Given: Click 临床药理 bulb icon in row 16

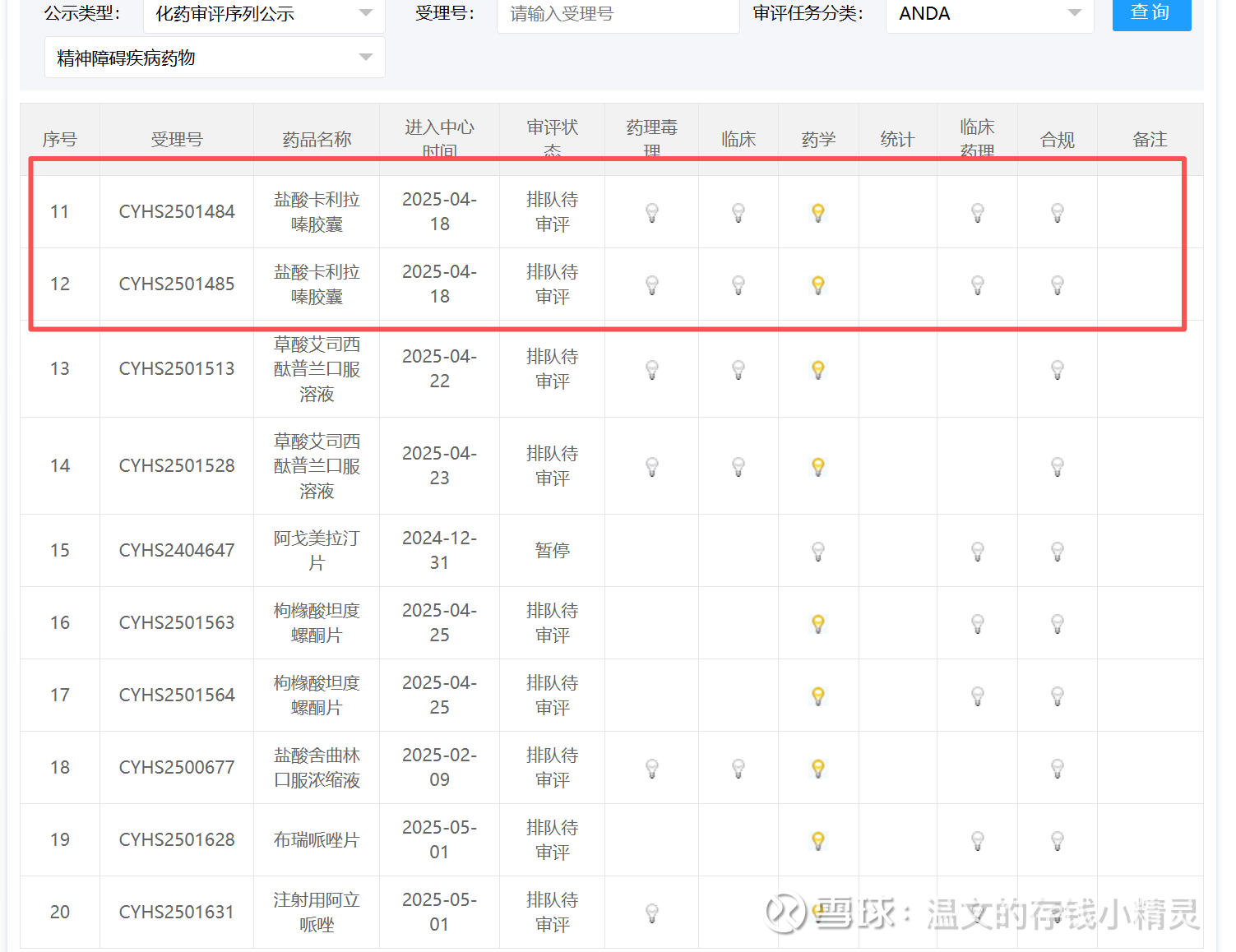Looking at the screenshot, I should point(977,623).
